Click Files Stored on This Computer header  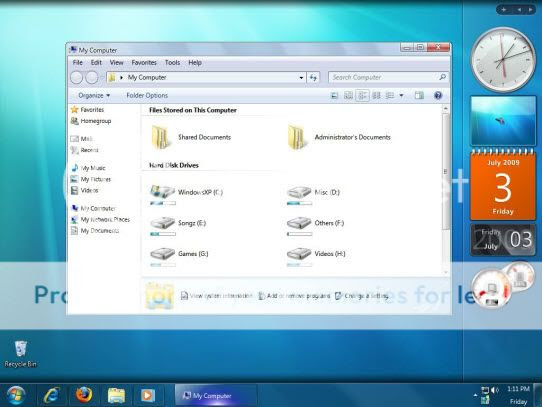(193, 110)
